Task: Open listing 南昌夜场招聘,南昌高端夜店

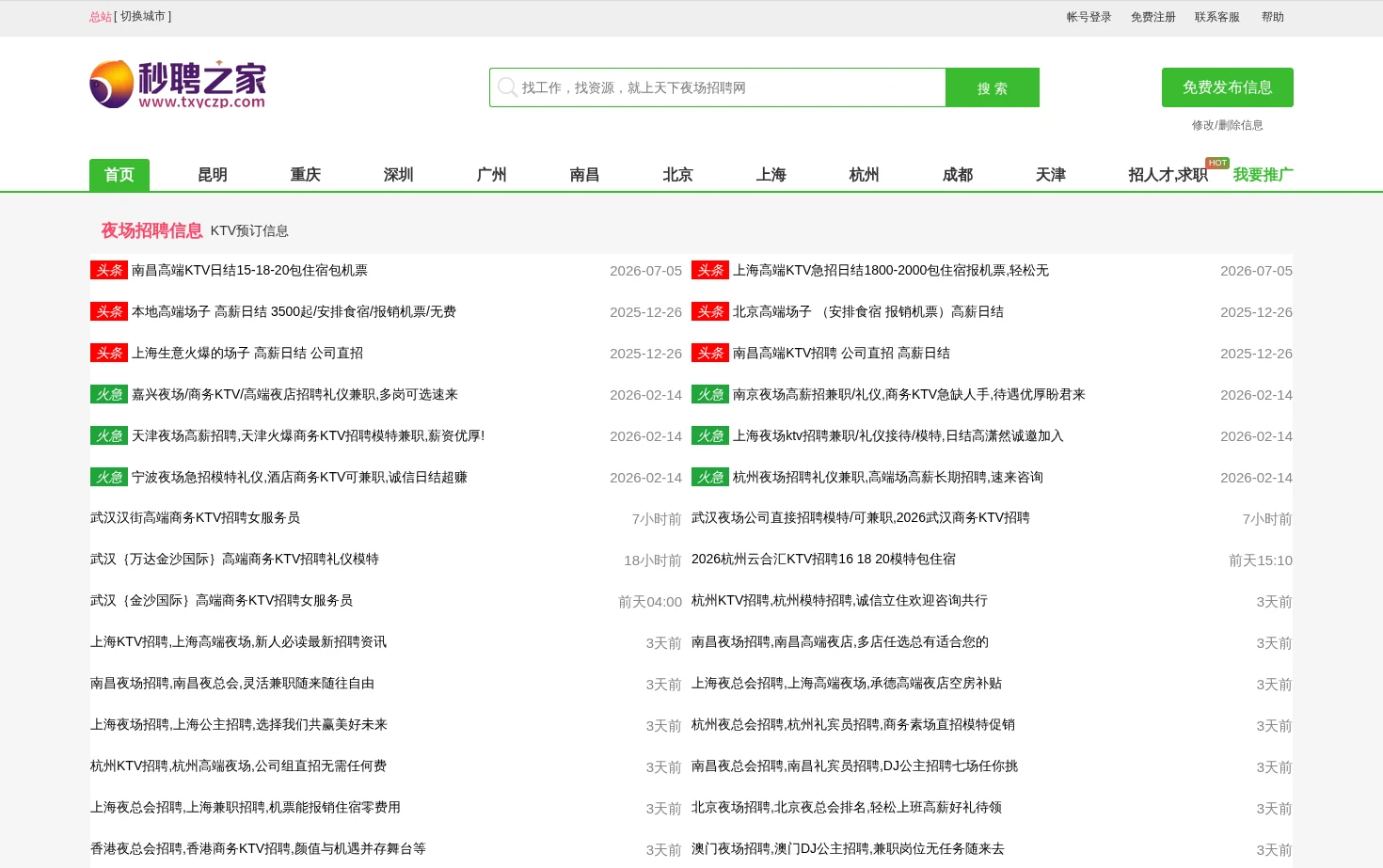Action: coord(840,641)
